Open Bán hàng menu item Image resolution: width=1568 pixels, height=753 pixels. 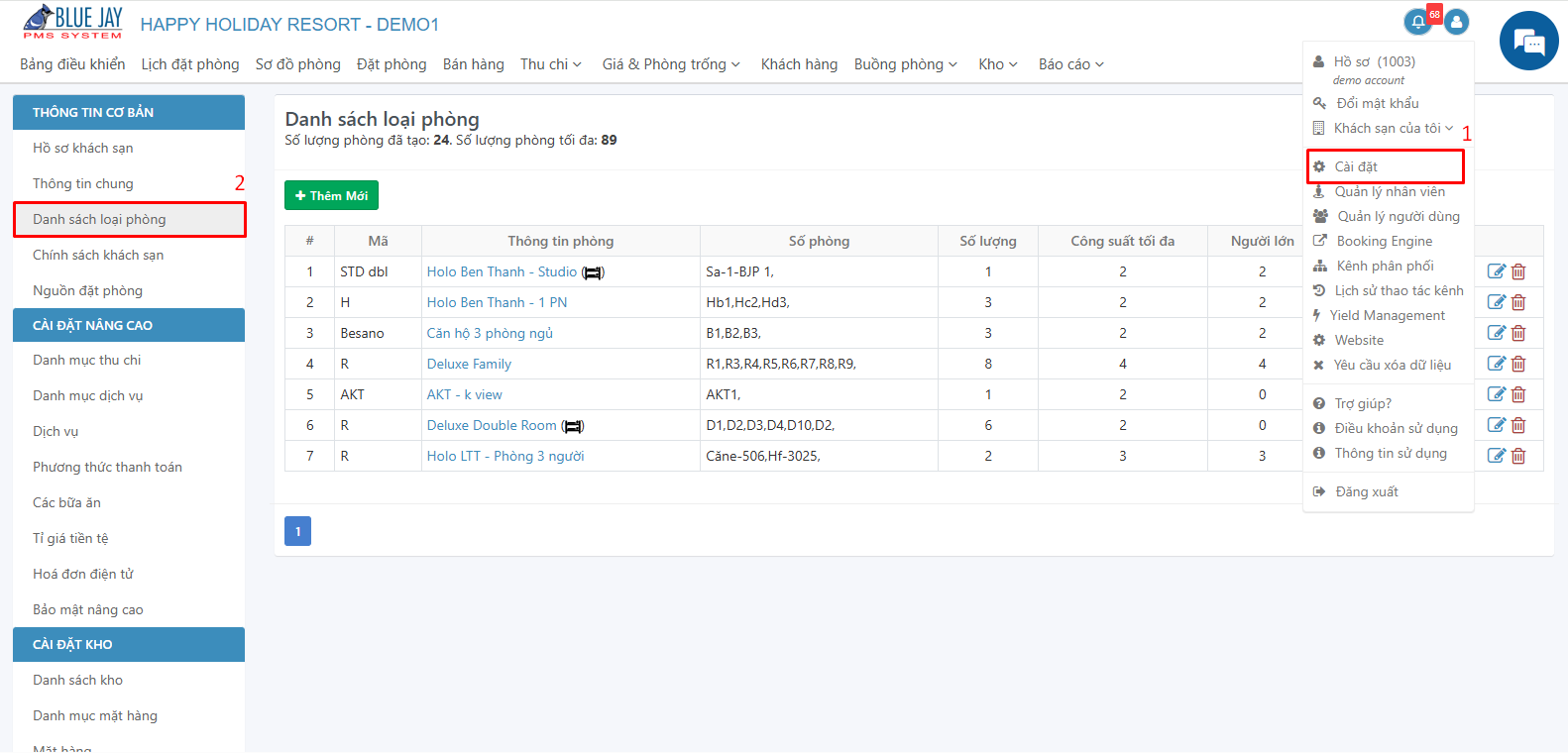[474, 64]
